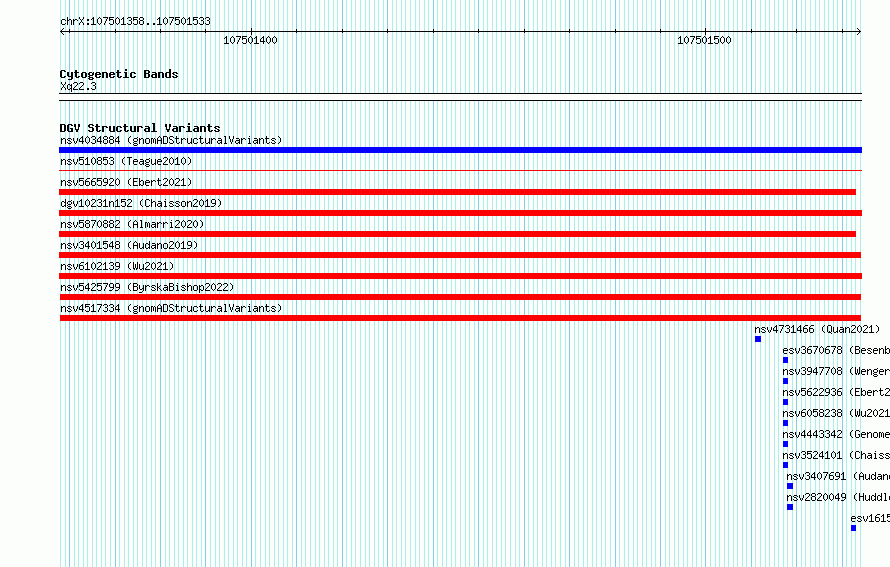890x567 pixels.
Task: Open the nsv4034884 (gnomADStructuralVariants) label
Action: pos(171,140)
